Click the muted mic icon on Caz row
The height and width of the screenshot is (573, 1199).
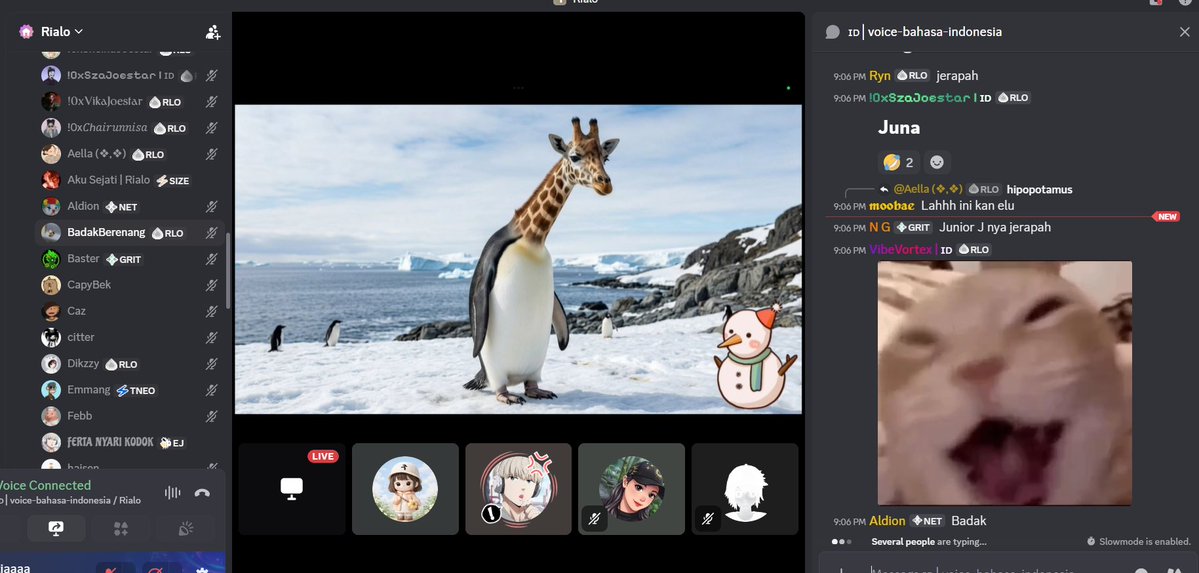click(212, 311)
